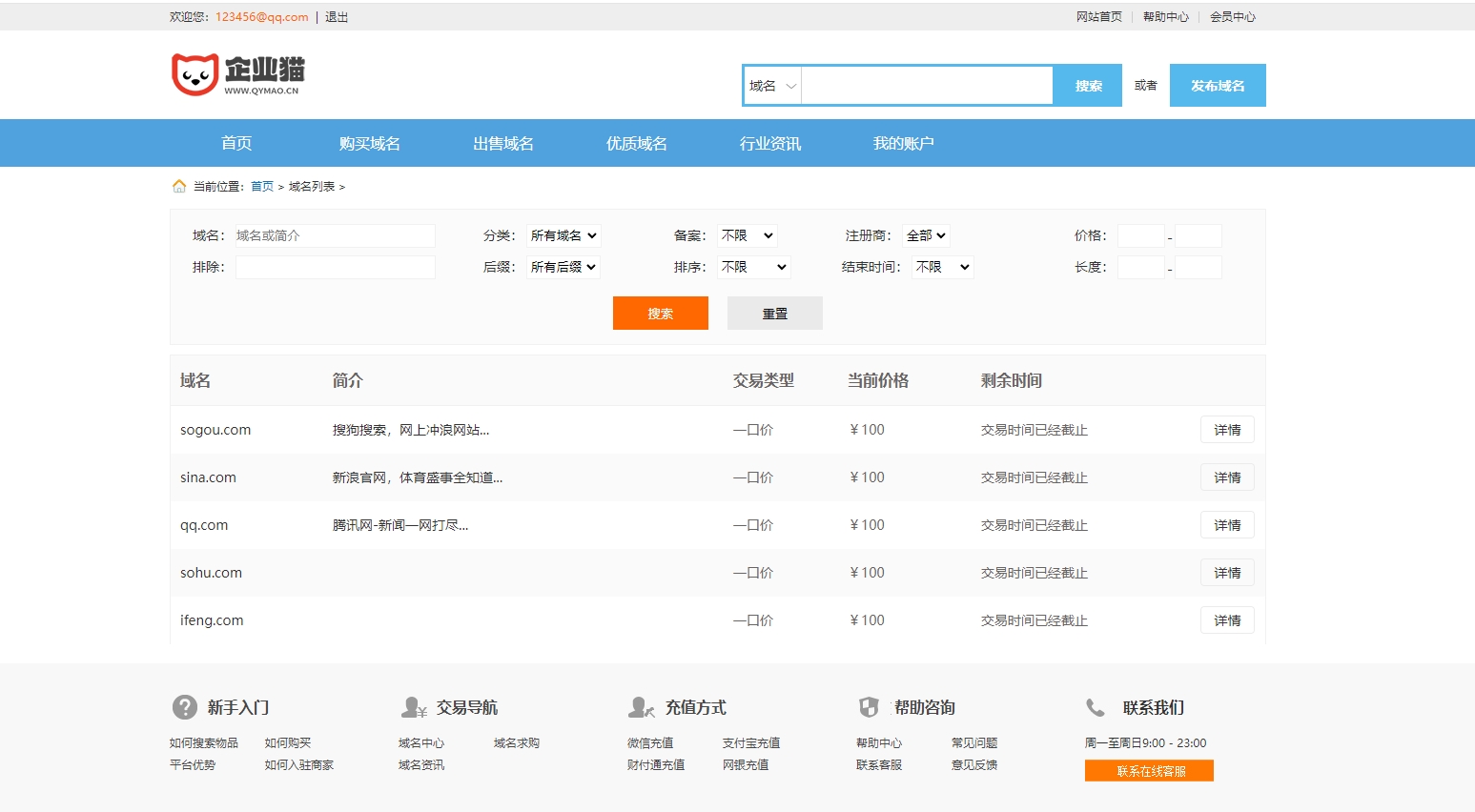Open 详情 for sina.com

[x=1227, y=477]
